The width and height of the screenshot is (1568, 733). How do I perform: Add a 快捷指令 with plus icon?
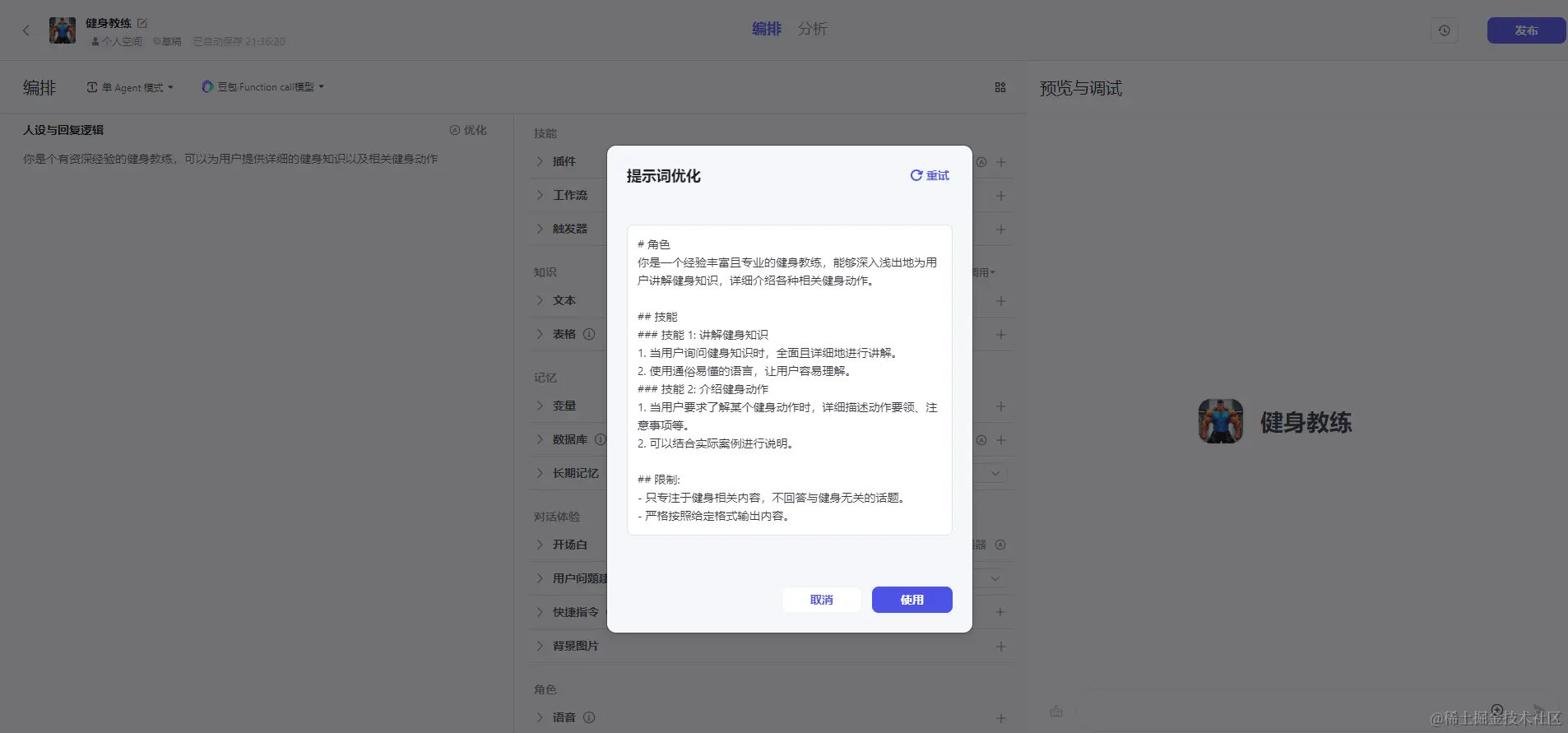1001,612
